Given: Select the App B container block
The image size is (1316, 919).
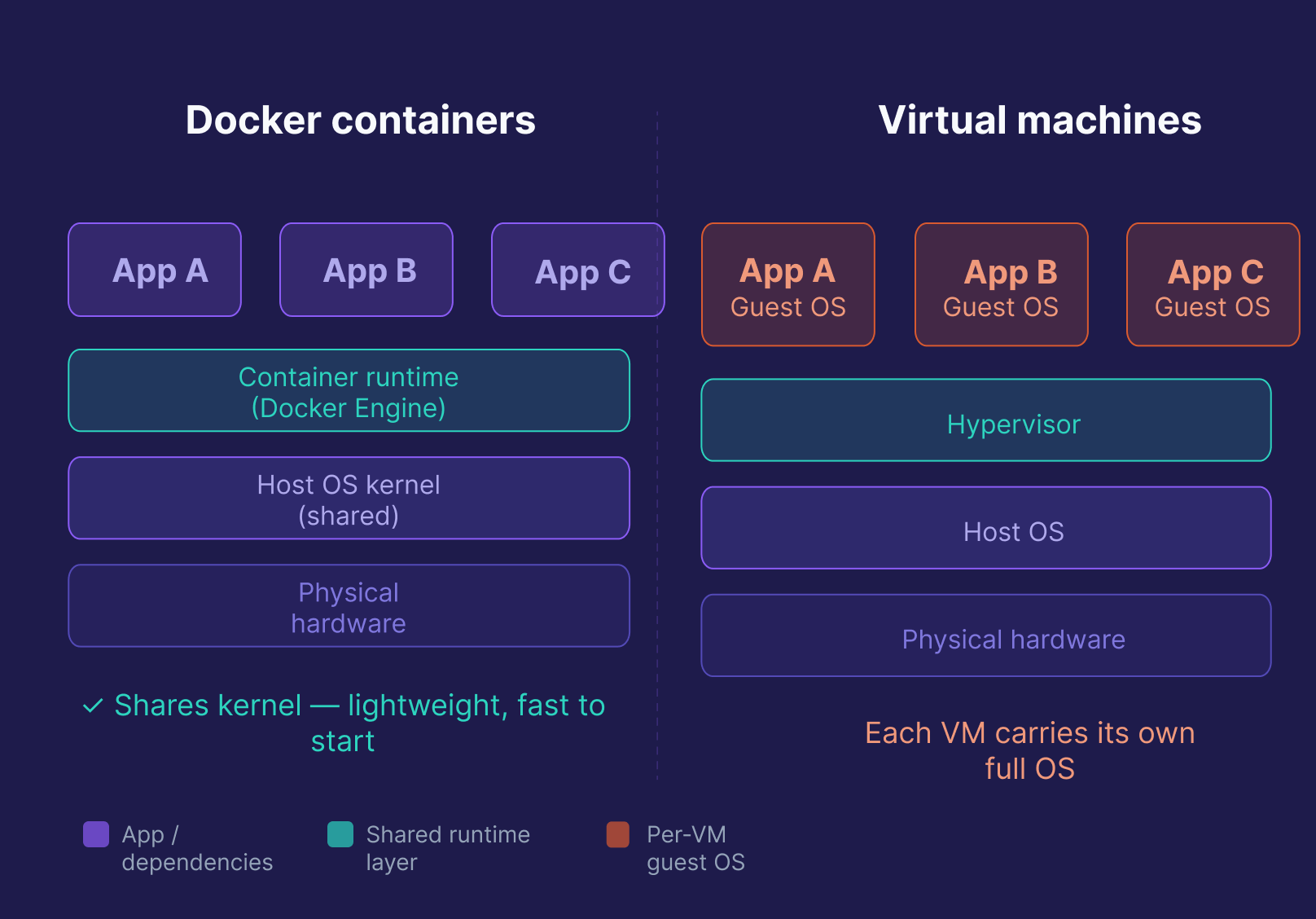Looking at the screenshot, I should tap(366, 270).
